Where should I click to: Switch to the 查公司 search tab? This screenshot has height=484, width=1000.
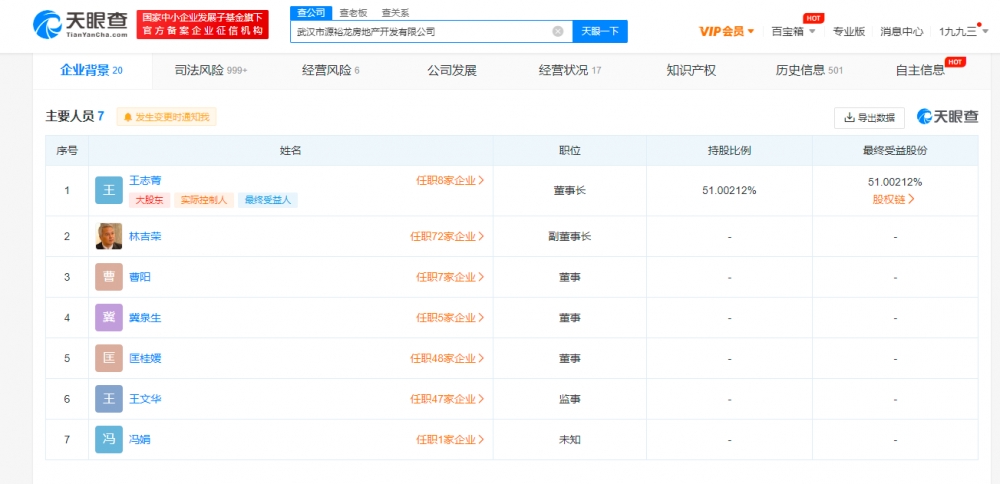(311, 12)
